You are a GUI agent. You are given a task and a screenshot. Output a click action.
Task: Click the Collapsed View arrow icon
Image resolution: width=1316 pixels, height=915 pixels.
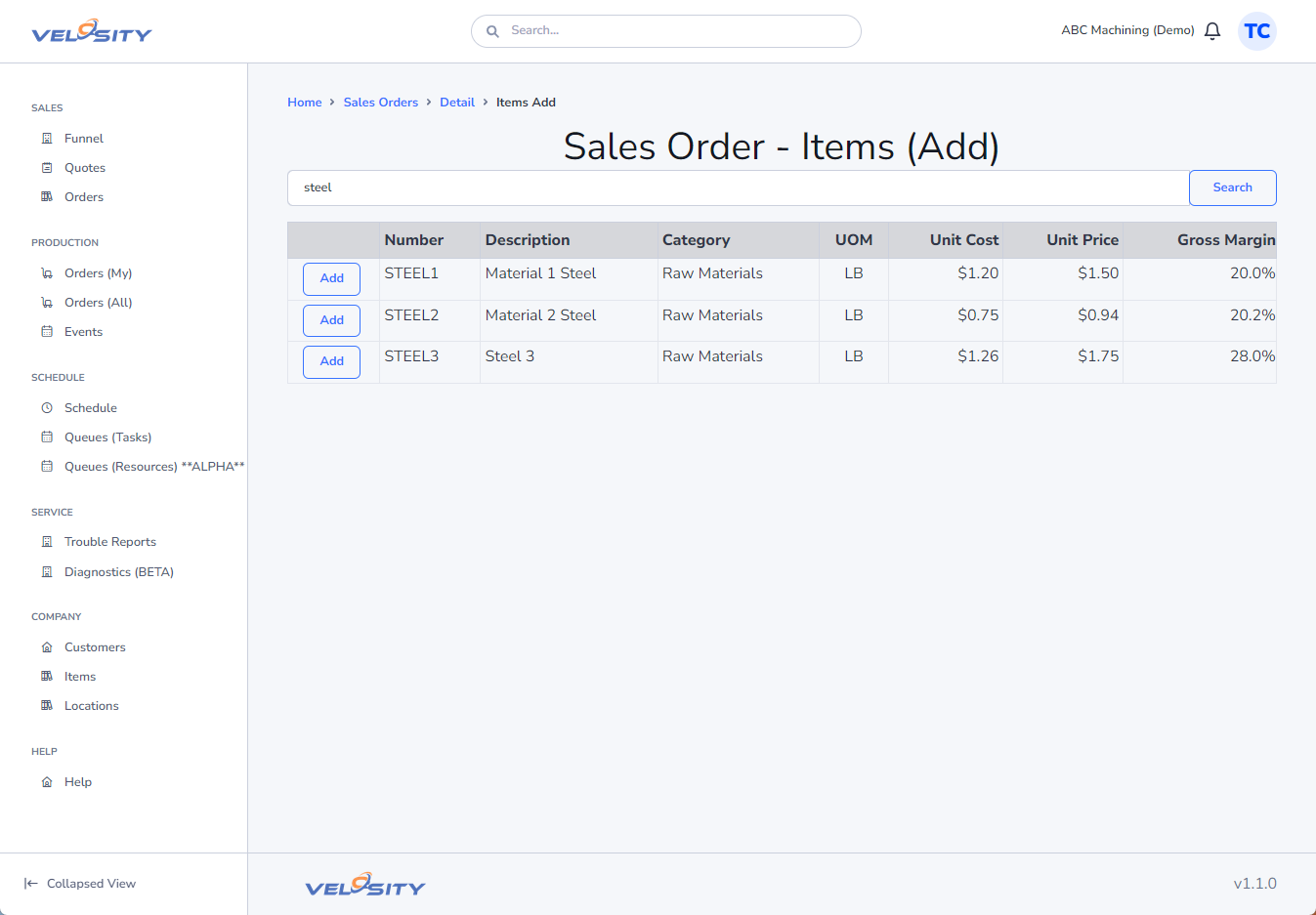pyautogui.click(x=31, y=884)
